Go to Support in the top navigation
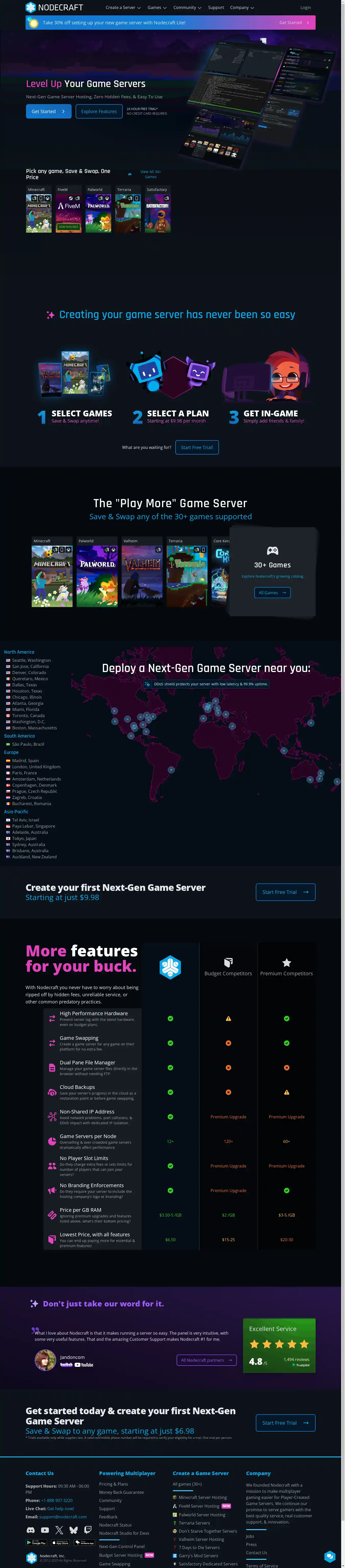The image size is (345, 1568). click(x=216, y=8)
